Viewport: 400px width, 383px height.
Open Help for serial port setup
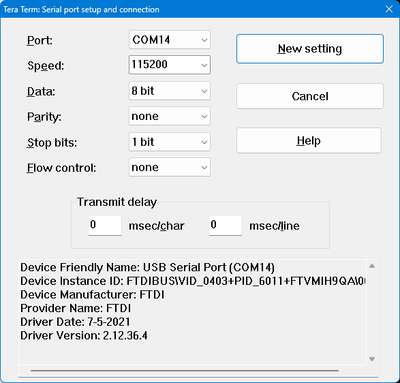pyautogui.click(x=309, y=141)
